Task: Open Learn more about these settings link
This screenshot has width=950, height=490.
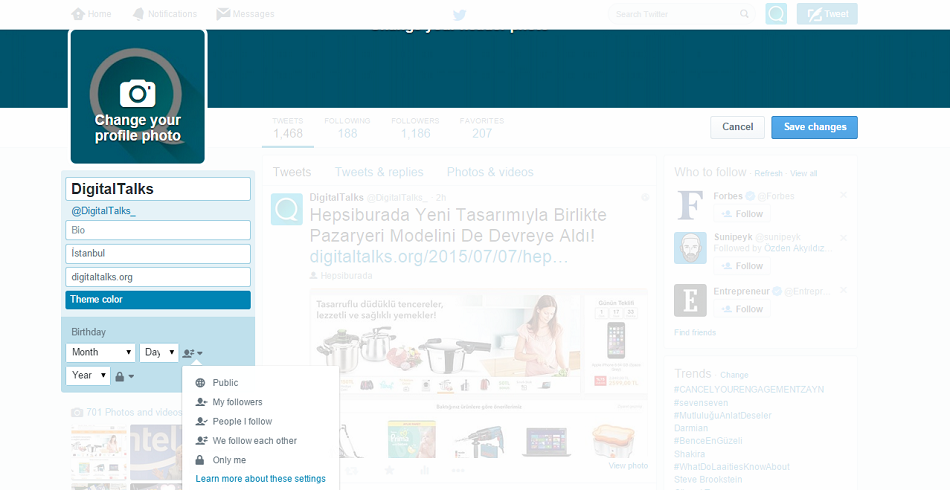Action: tap(261, 478)
